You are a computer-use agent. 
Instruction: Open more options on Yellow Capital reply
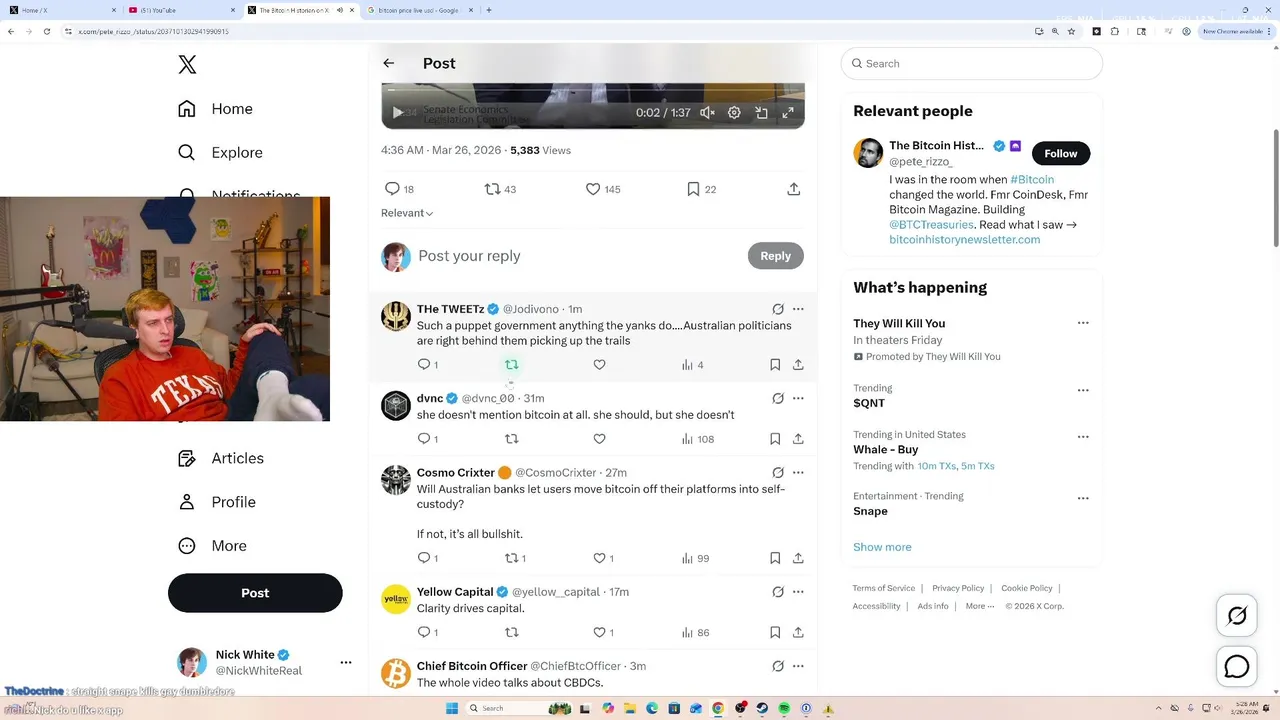pyautogui.click(x=798, y=591)
